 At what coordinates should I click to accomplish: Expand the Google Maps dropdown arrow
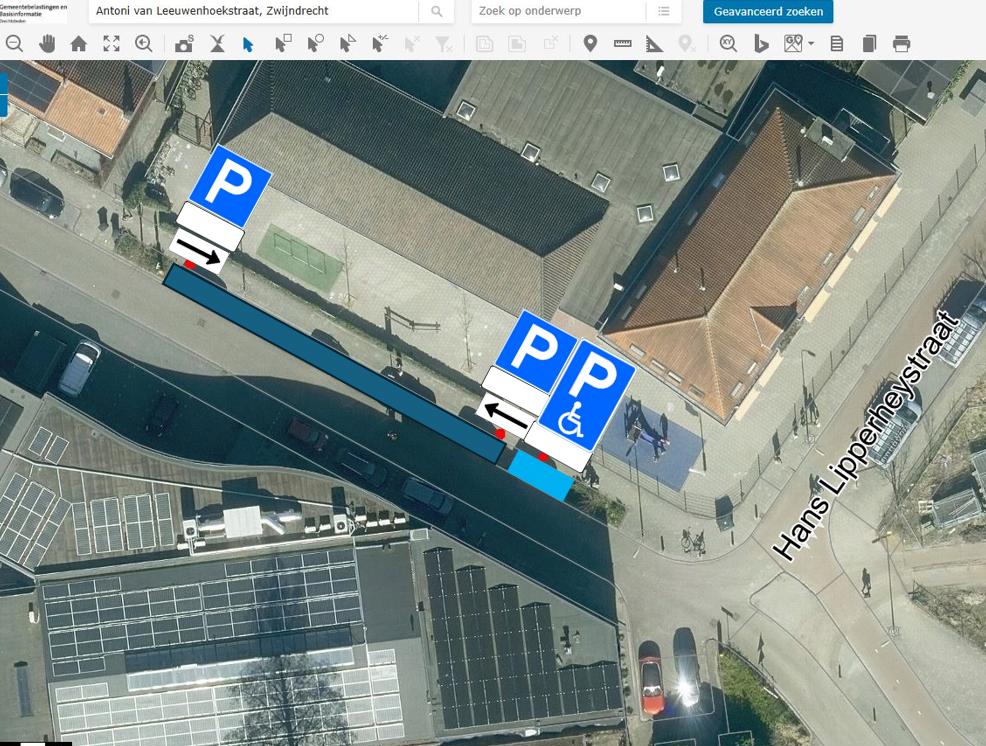click(810, 44)
